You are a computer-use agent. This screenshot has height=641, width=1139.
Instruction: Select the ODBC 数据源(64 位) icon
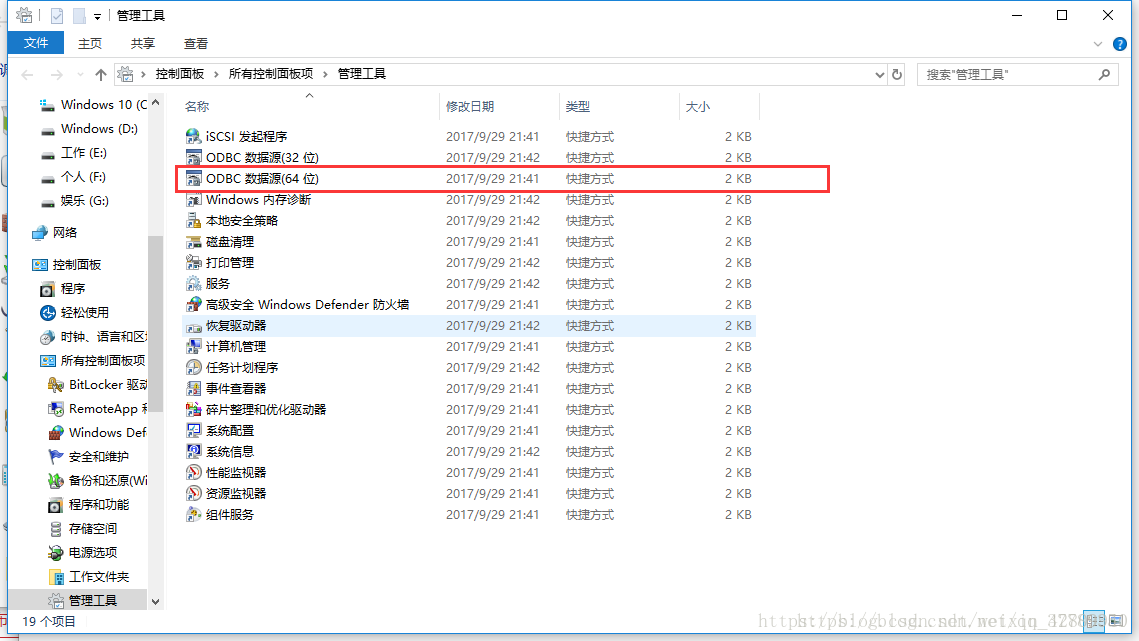[x=193, y=179]
